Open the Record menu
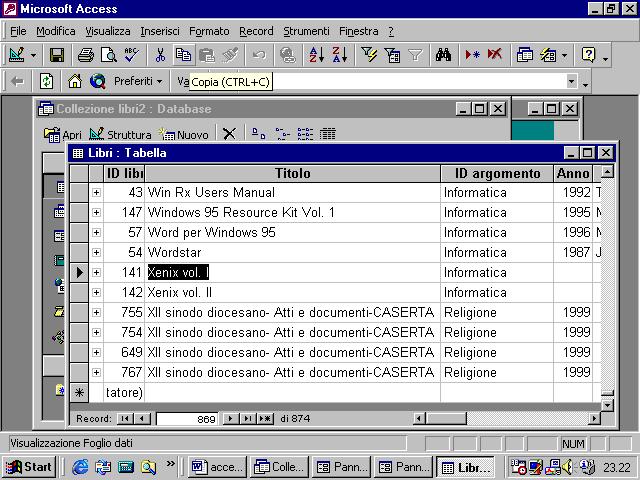The width and height of the screenshot is (640, 480). pyautogui.click(x=256, y=31)
